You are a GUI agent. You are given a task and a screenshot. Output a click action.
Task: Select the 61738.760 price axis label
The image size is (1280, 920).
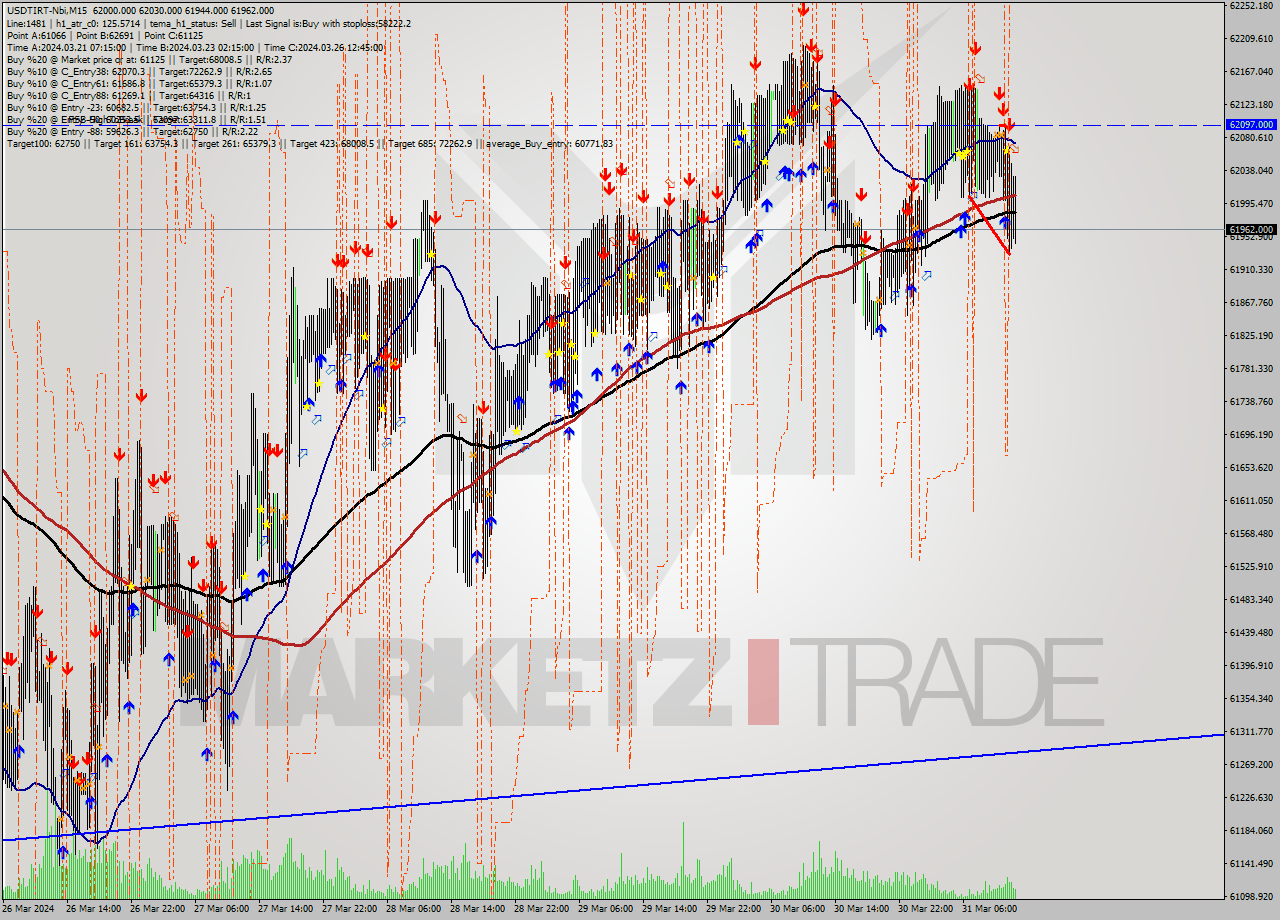1251,402
